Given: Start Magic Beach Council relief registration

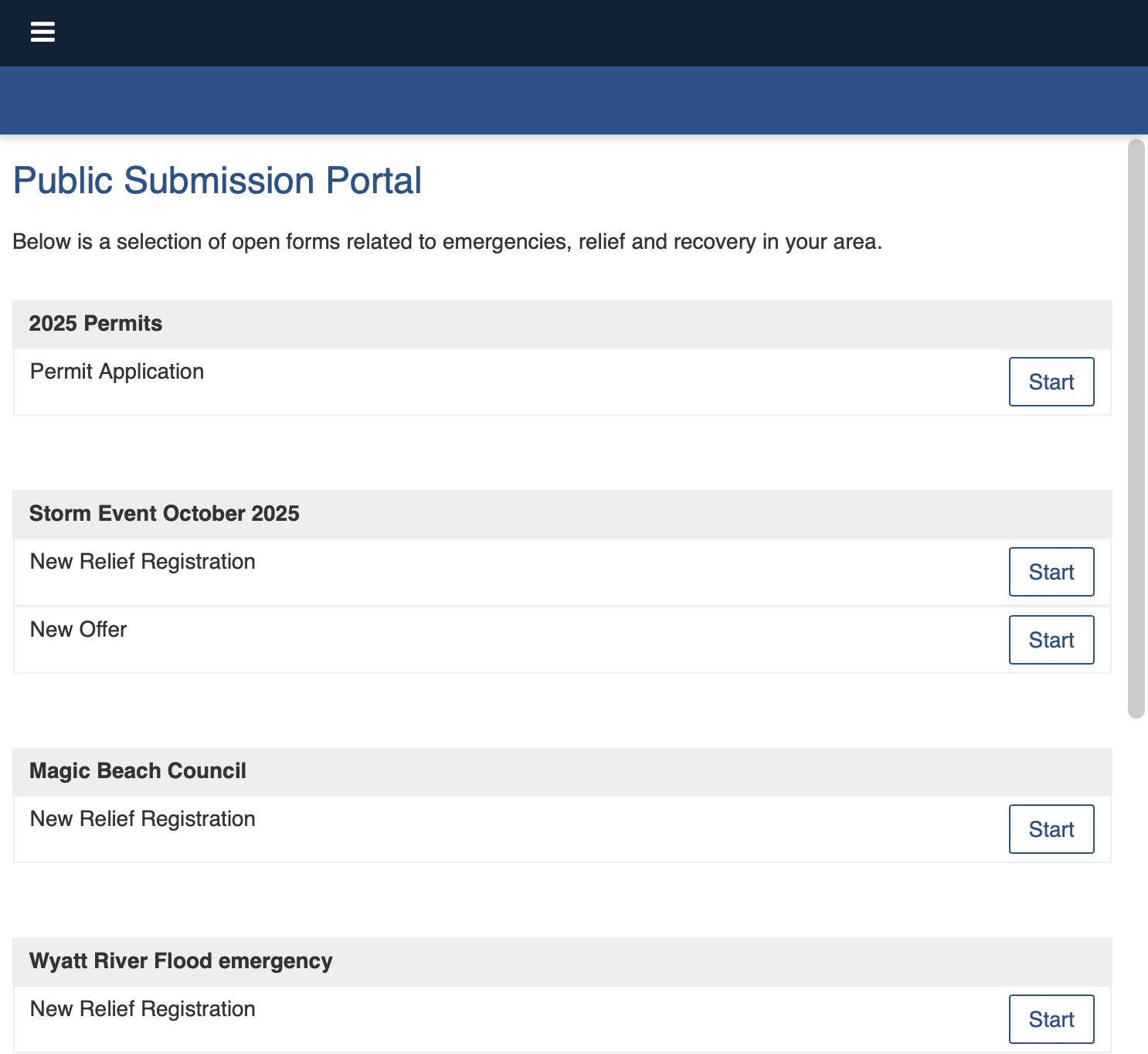Looking at the screenshot, I should (1051, 829).
